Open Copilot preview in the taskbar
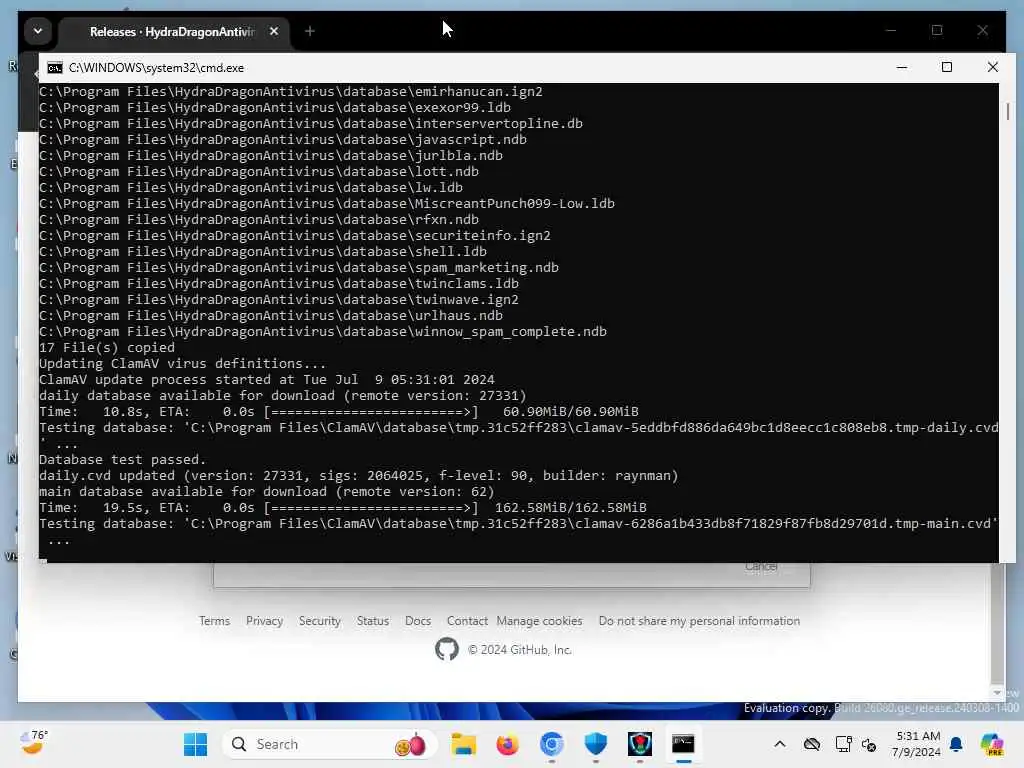 992,744
